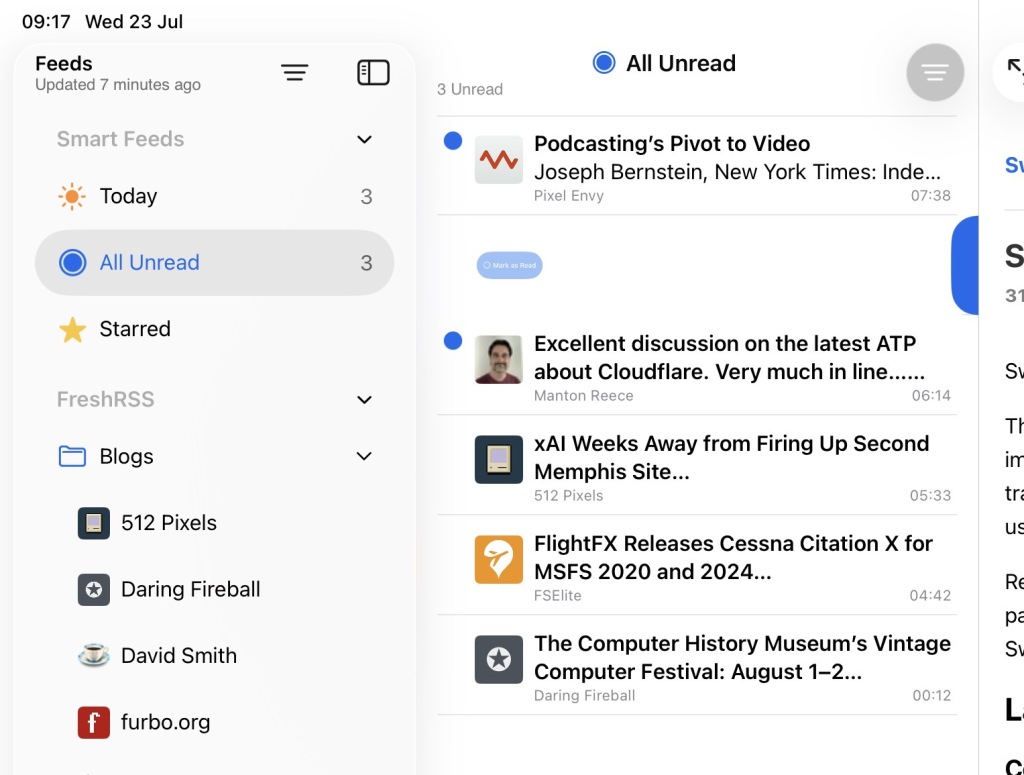
Task: Toggle unread dot on Excellent discussion article
Action: [x=453, y=340]
